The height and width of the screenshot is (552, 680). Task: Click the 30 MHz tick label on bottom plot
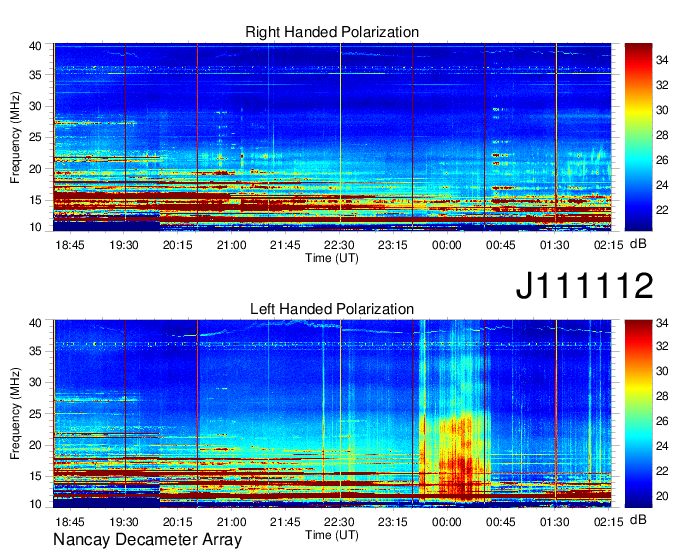pyautogui.click(x=35, y=382)
